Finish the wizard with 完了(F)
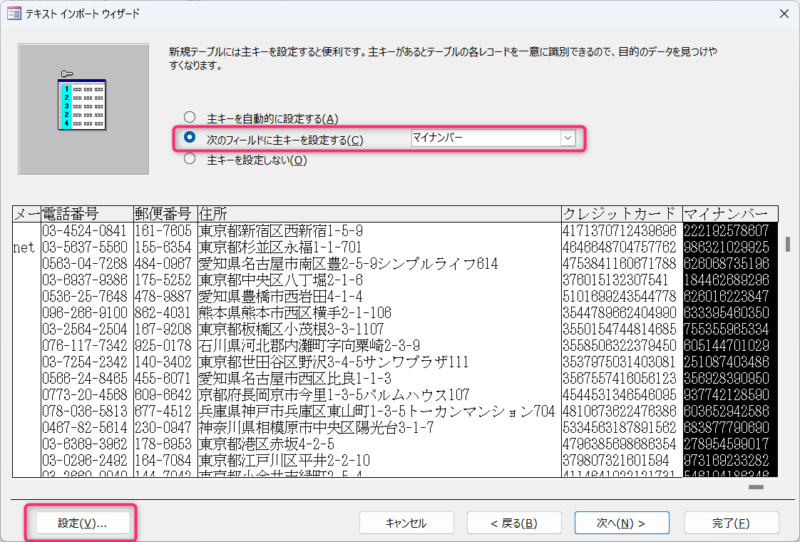The image size is (800, 542). (731, 523)
